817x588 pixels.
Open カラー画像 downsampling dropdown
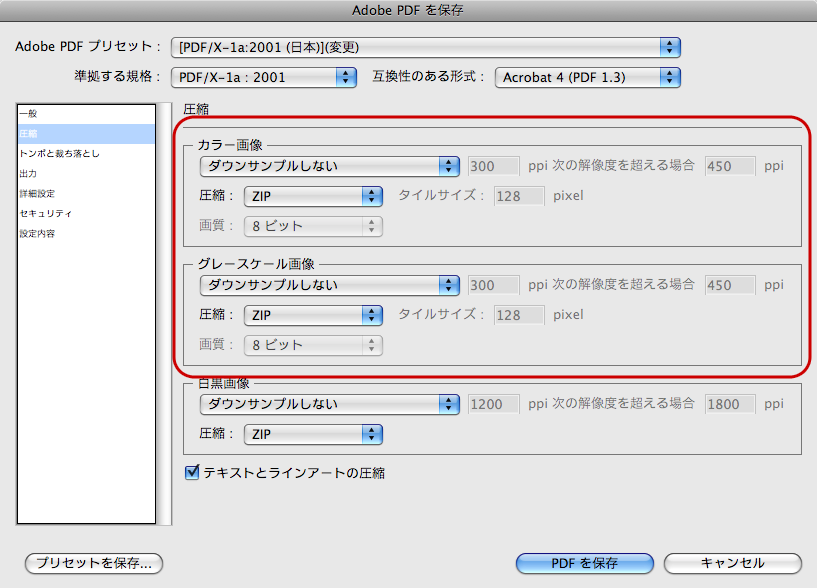click(x=329, y=166)
